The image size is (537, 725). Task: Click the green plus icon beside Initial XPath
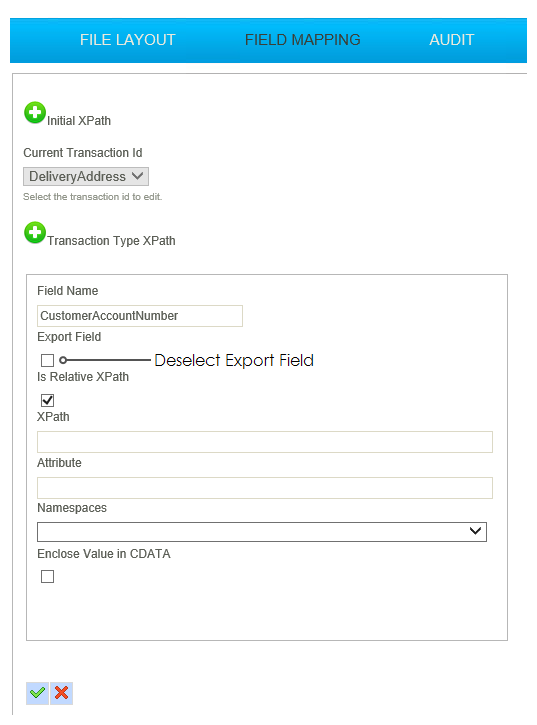click(35, 113)
